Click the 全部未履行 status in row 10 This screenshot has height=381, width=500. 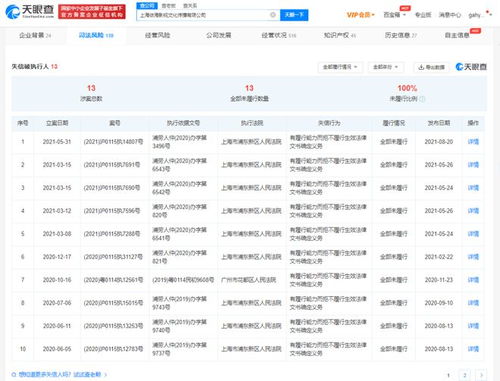[x=394, y=349]
